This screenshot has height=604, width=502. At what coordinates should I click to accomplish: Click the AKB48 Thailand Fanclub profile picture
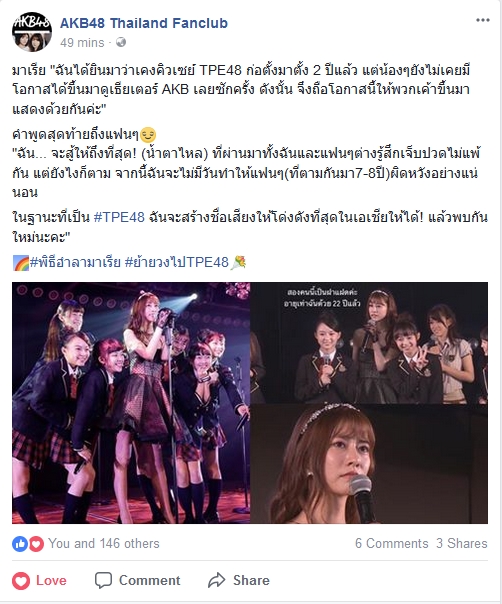(32, 32)
